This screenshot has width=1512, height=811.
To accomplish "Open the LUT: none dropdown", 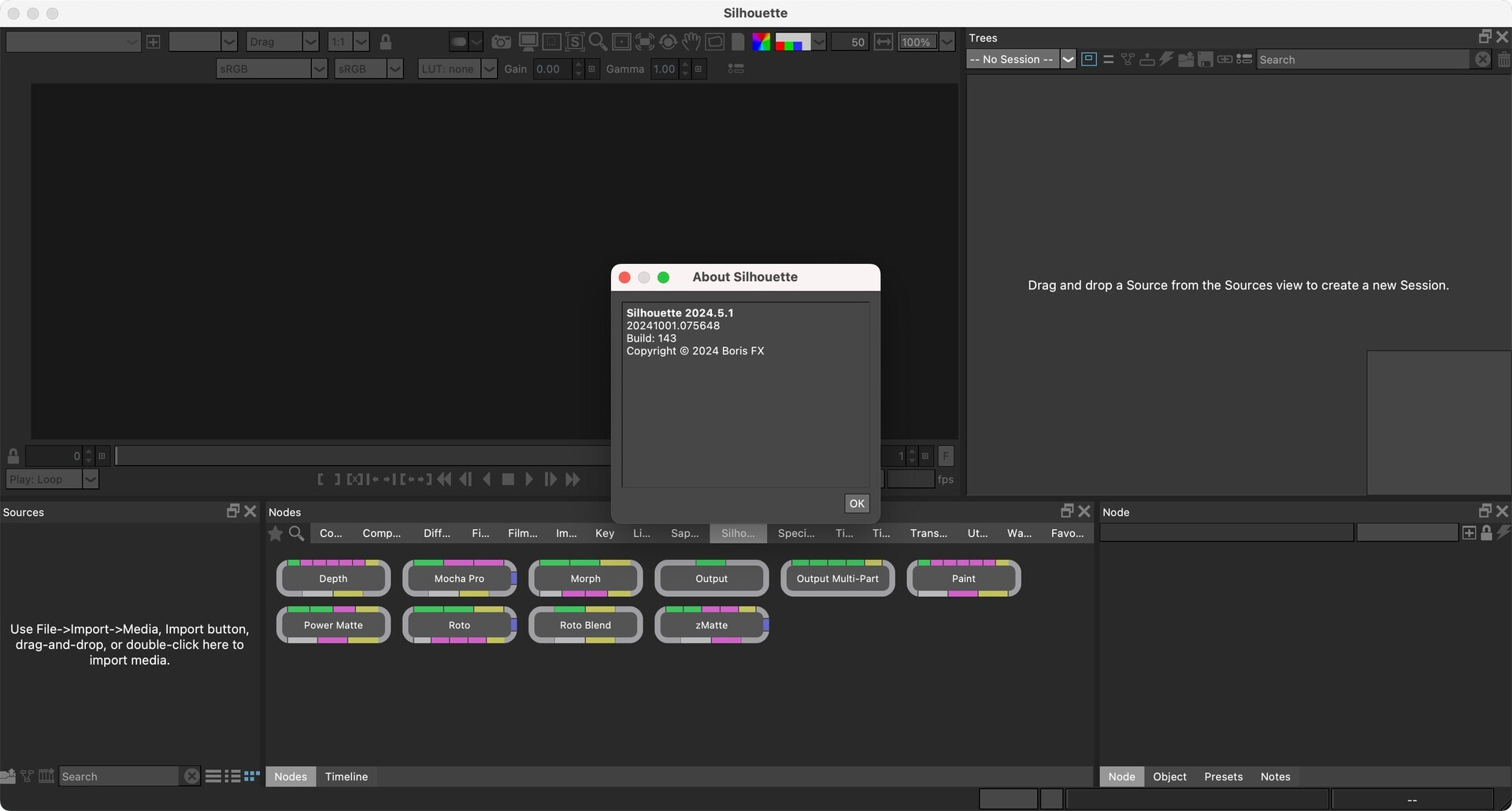I will 458,69.
